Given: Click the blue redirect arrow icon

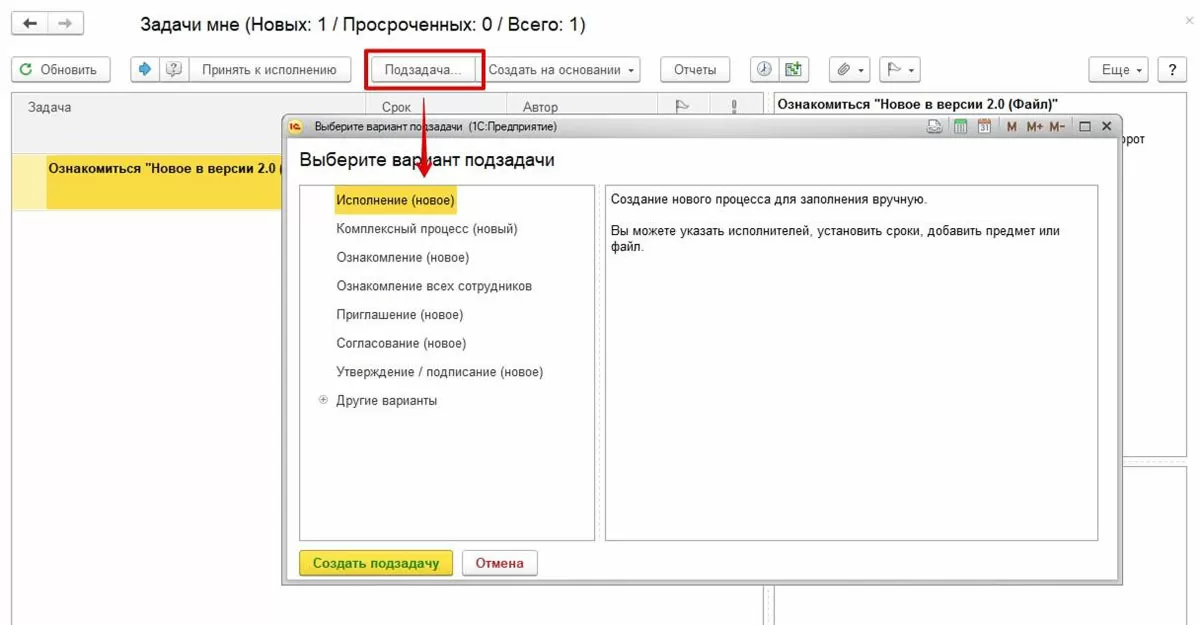Looking at the screenshot, I should (146, 69).
